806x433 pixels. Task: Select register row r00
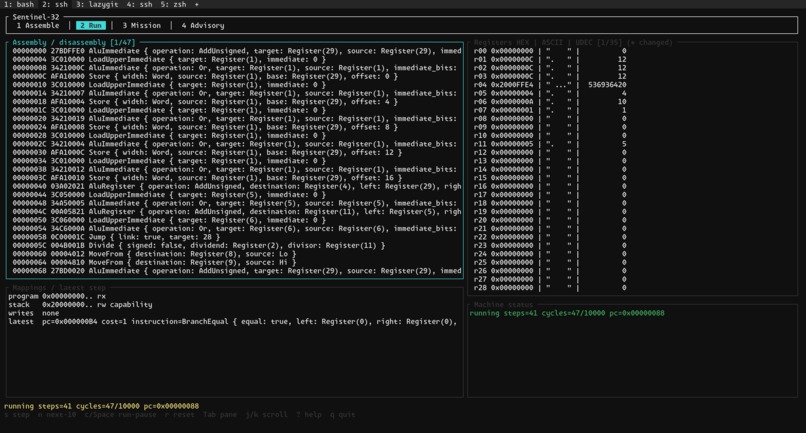coord(550,51)
